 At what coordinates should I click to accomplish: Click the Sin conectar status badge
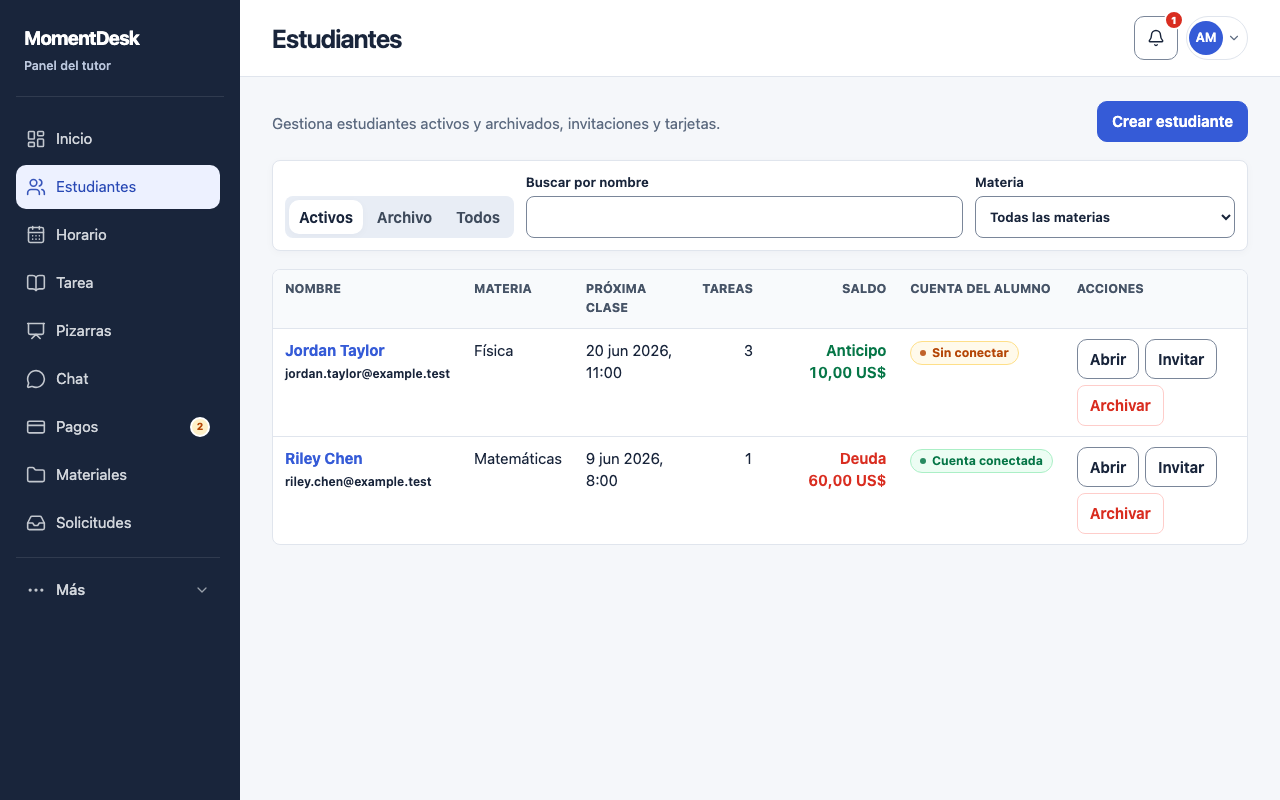point(964,353)
